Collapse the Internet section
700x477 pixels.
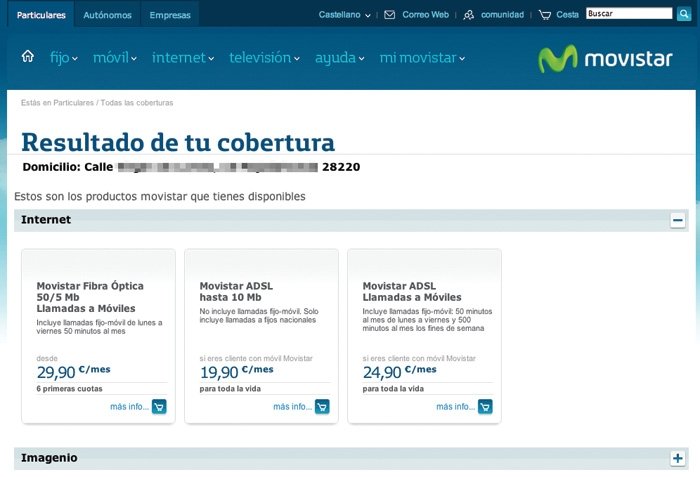[x=678, y=220]
